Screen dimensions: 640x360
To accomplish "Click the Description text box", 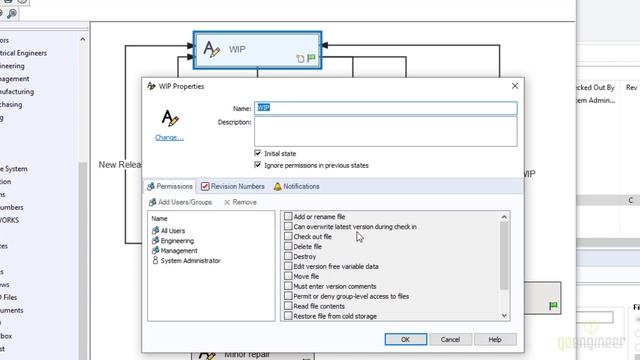I will [x=386, y=131].
